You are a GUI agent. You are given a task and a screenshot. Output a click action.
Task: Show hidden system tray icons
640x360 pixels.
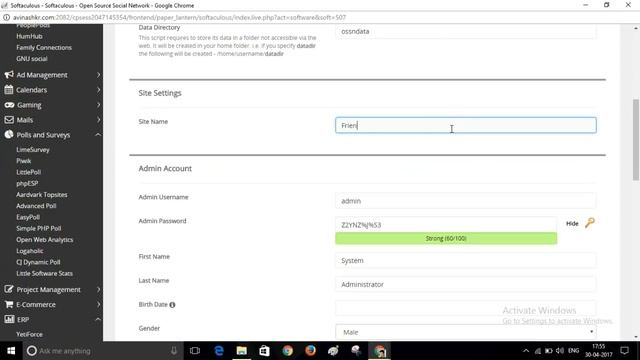tap(526, 351)
